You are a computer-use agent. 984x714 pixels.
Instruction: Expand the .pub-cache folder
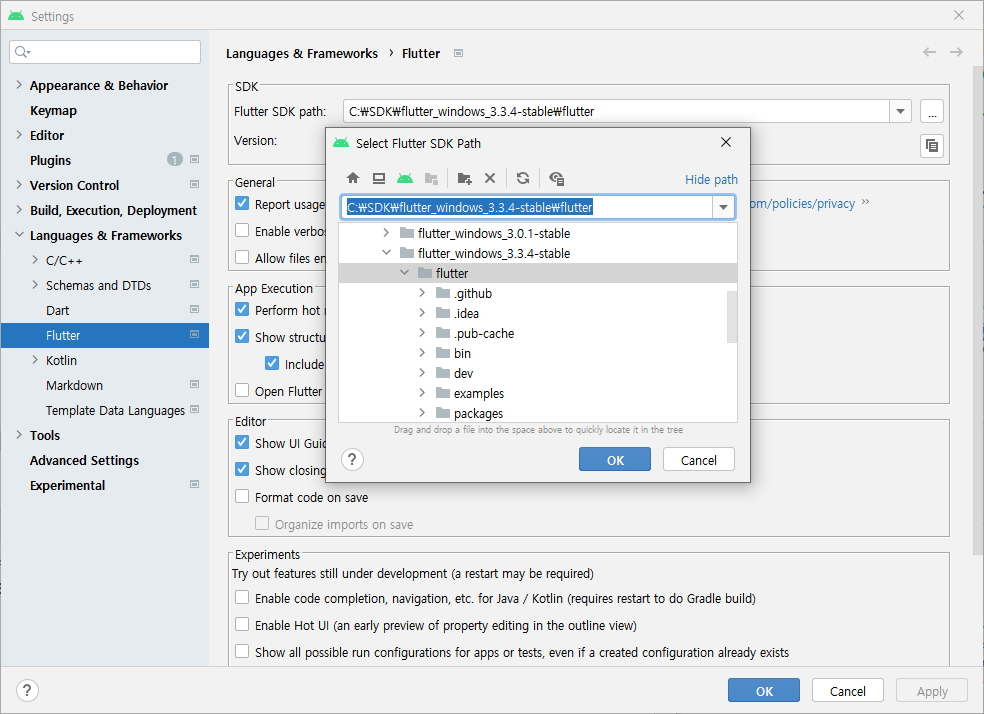(422, 333)
